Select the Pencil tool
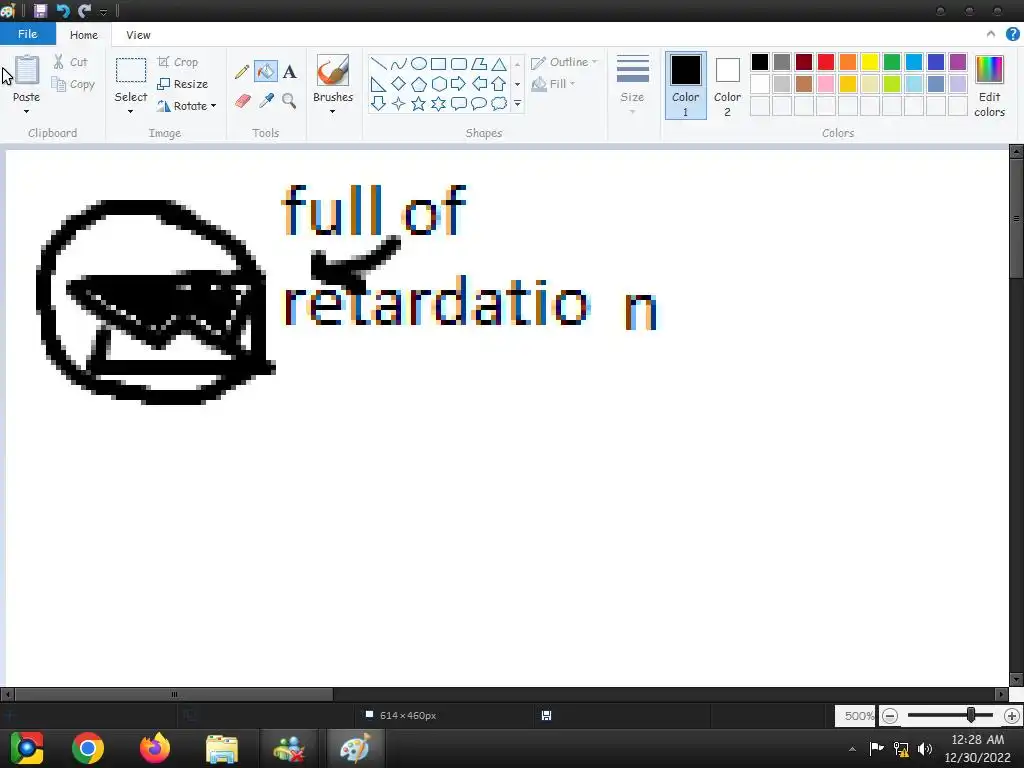The width and height of the screenshot is (1024, 768). (242, 71)
